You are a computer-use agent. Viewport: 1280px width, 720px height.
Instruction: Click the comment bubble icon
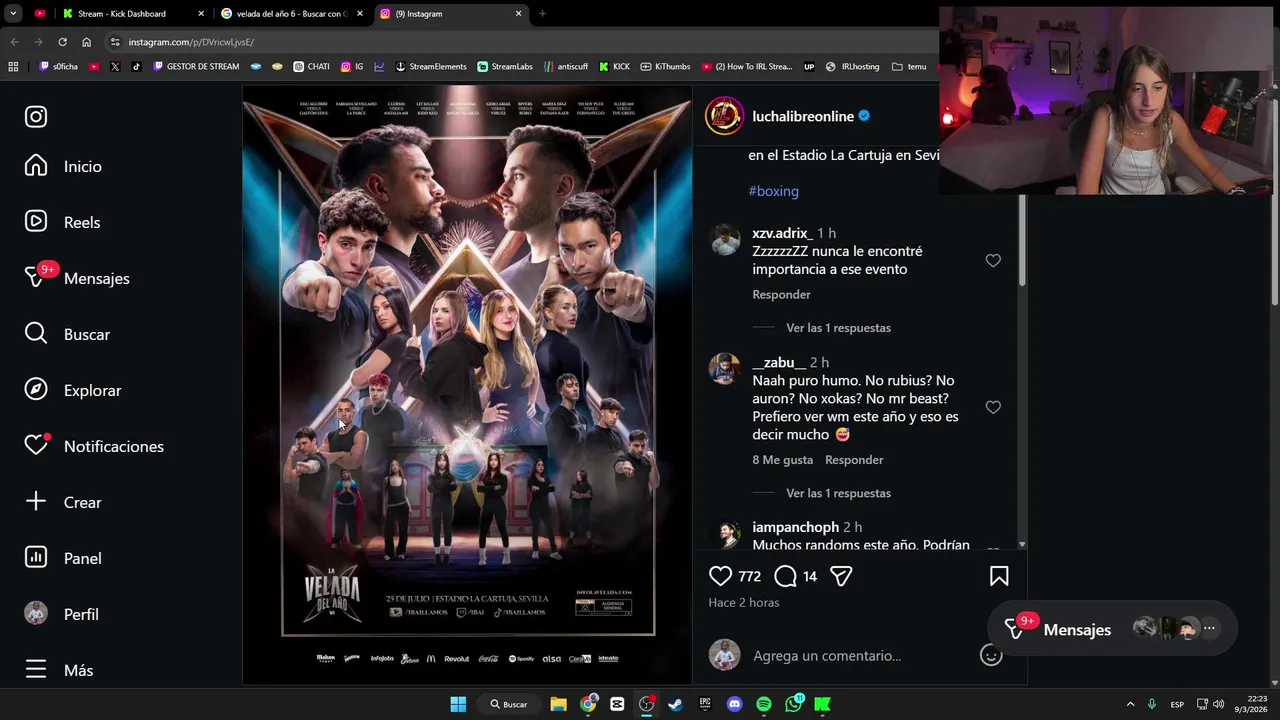click(786, 576)
